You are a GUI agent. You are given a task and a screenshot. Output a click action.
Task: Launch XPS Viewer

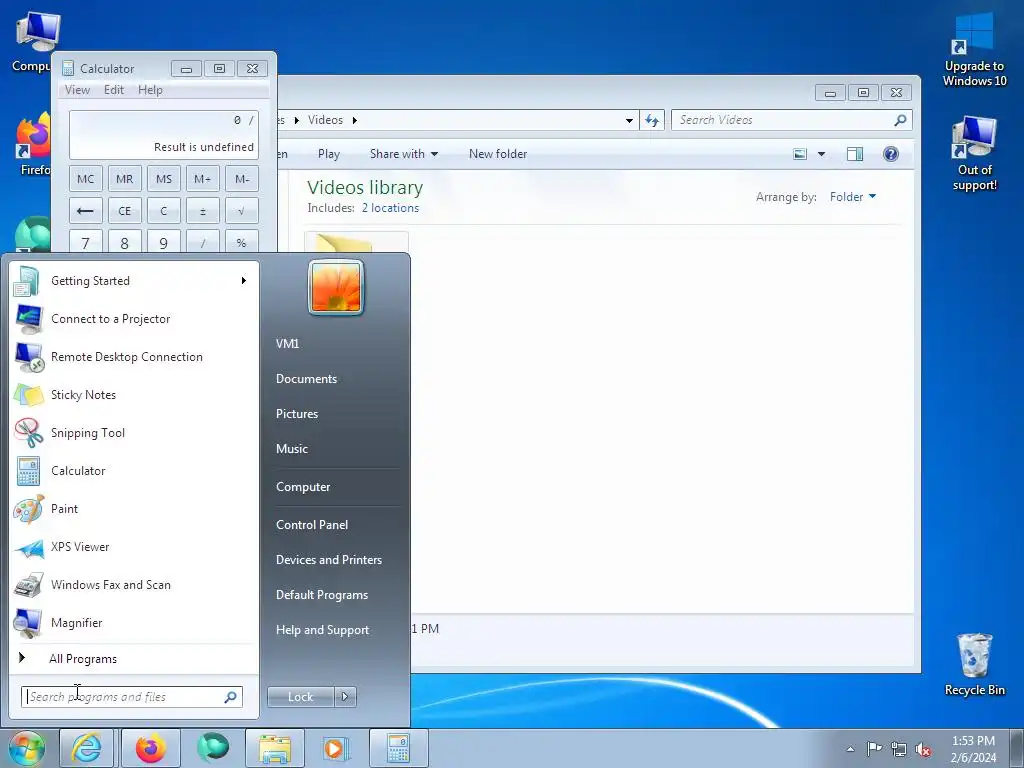point(133,547)
